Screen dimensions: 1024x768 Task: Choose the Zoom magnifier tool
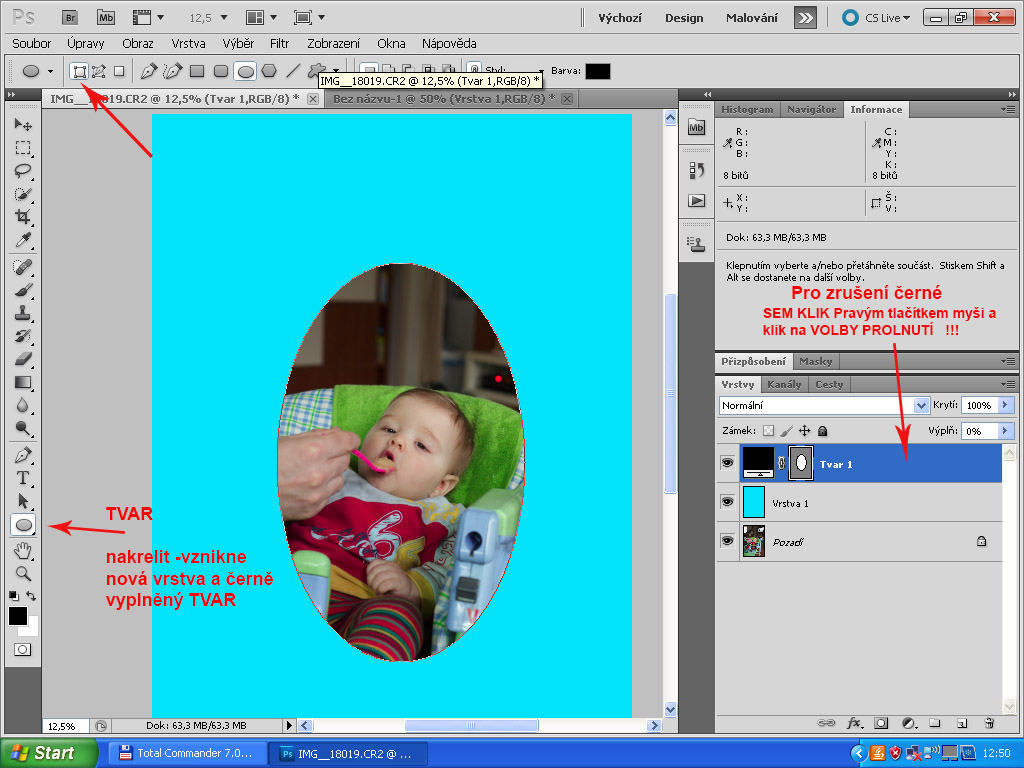click(23, 574)
